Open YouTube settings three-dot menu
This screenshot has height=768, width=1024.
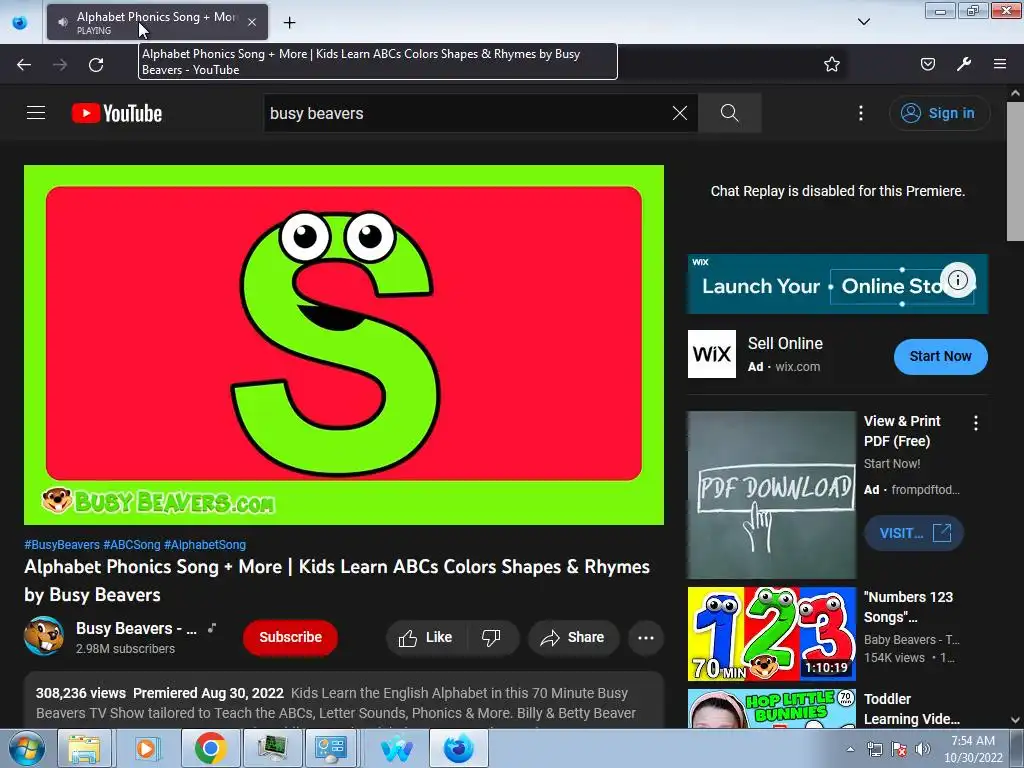861,113
